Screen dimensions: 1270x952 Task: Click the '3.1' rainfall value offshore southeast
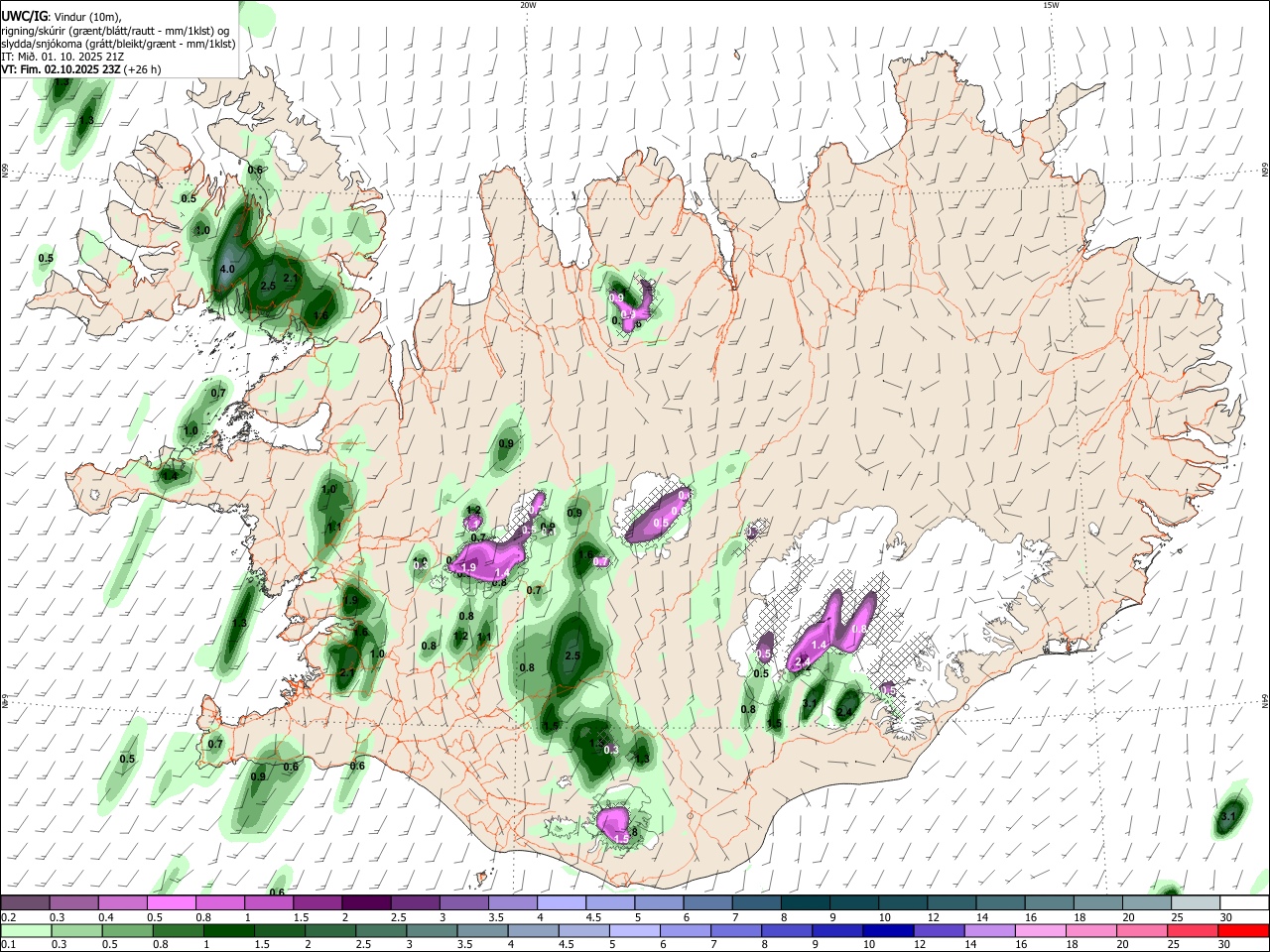coord(1228,816)
